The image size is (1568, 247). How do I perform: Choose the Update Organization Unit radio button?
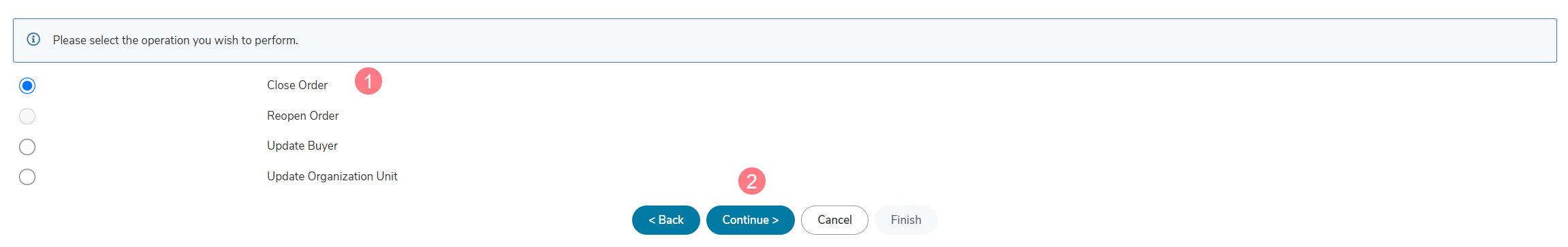[x=27, y=177]
